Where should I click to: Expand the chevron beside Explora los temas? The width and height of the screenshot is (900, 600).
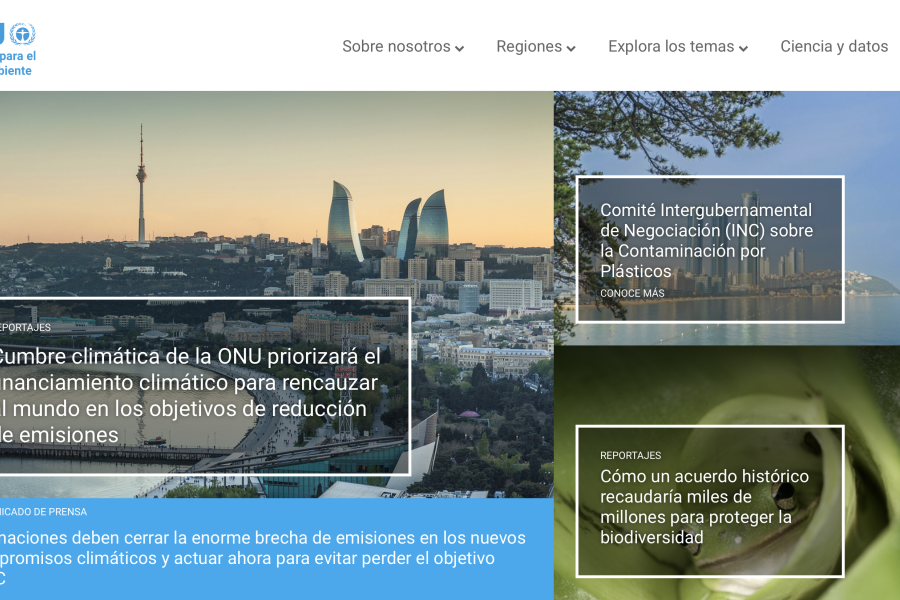(743, 48)
